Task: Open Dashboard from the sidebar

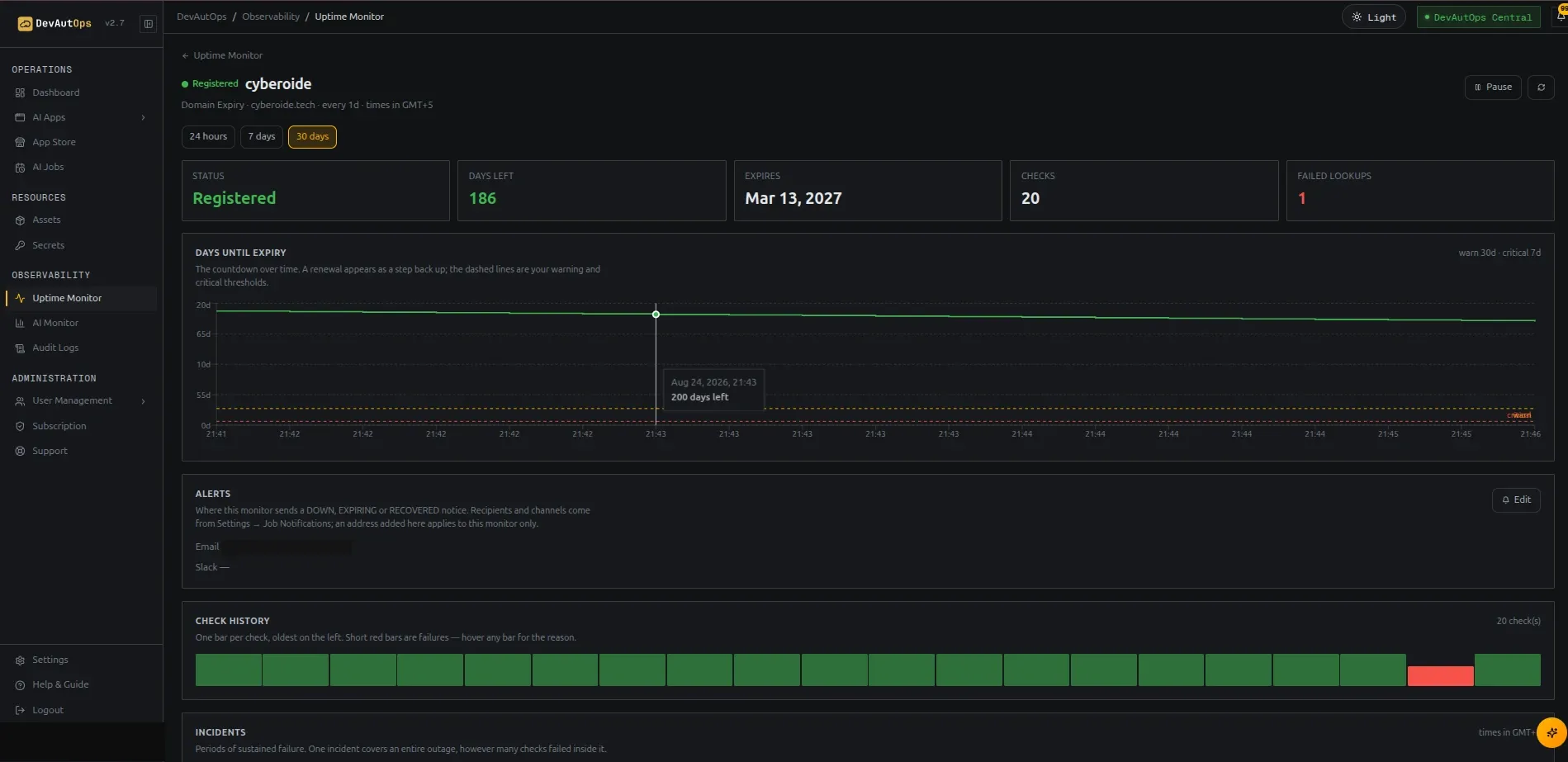Action: click(55, 92)
